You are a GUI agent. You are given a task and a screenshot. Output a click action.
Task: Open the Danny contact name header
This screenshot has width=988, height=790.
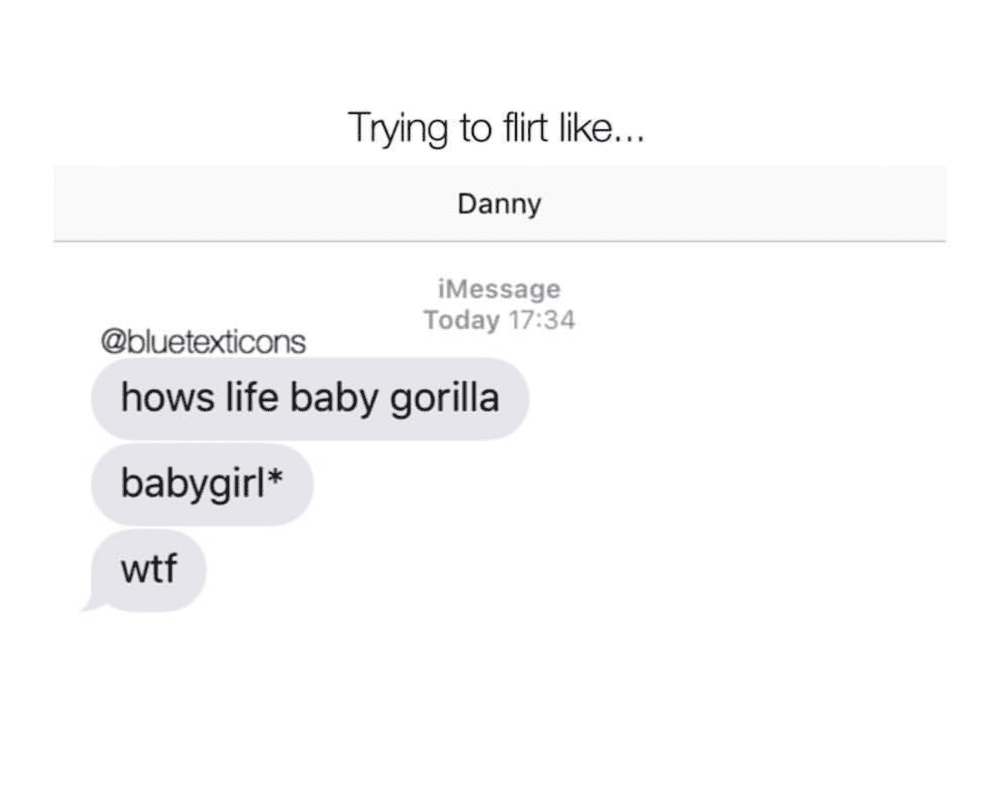[499, 203]
